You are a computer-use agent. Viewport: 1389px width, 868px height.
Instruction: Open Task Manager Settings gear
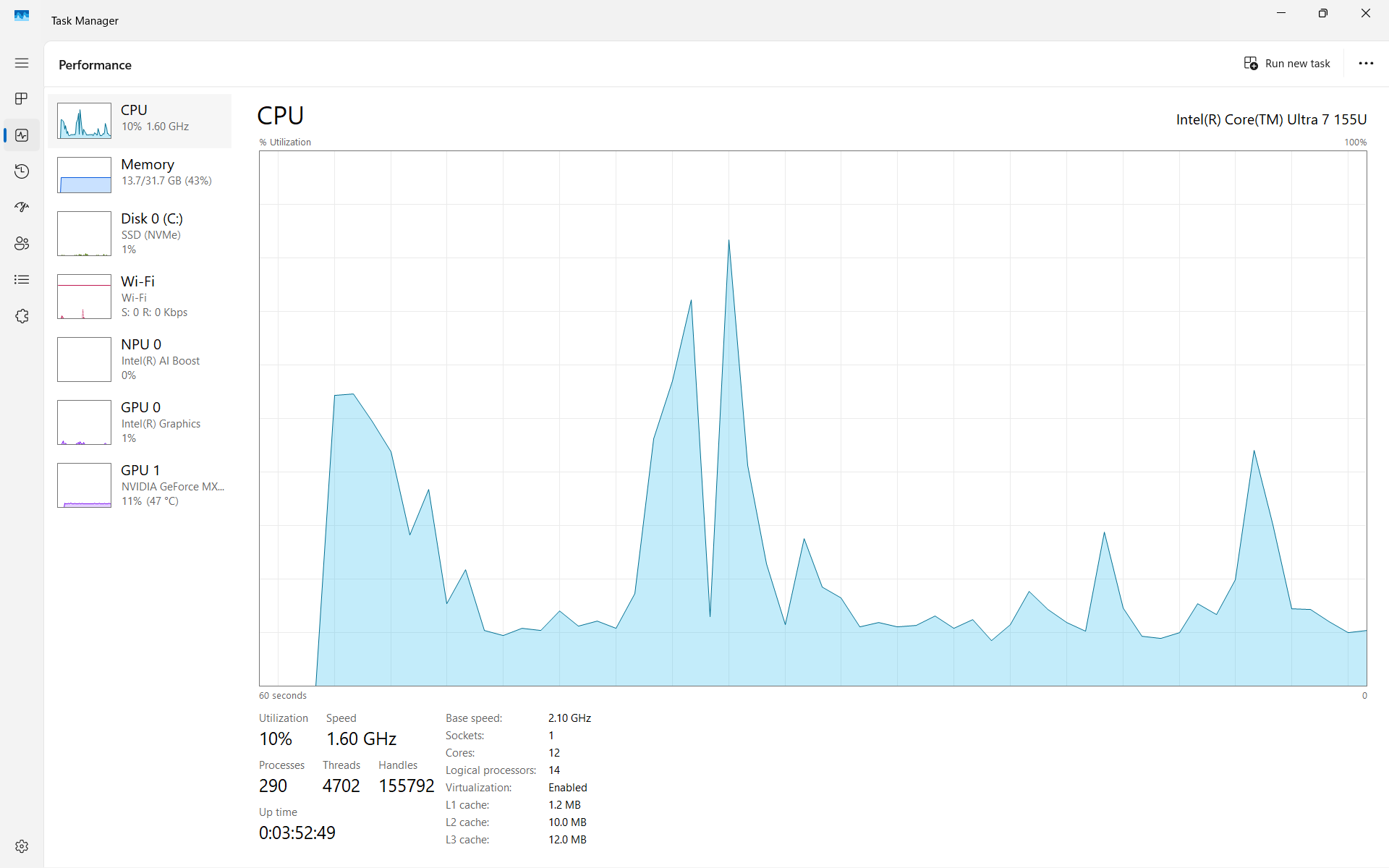pos(22,846)
